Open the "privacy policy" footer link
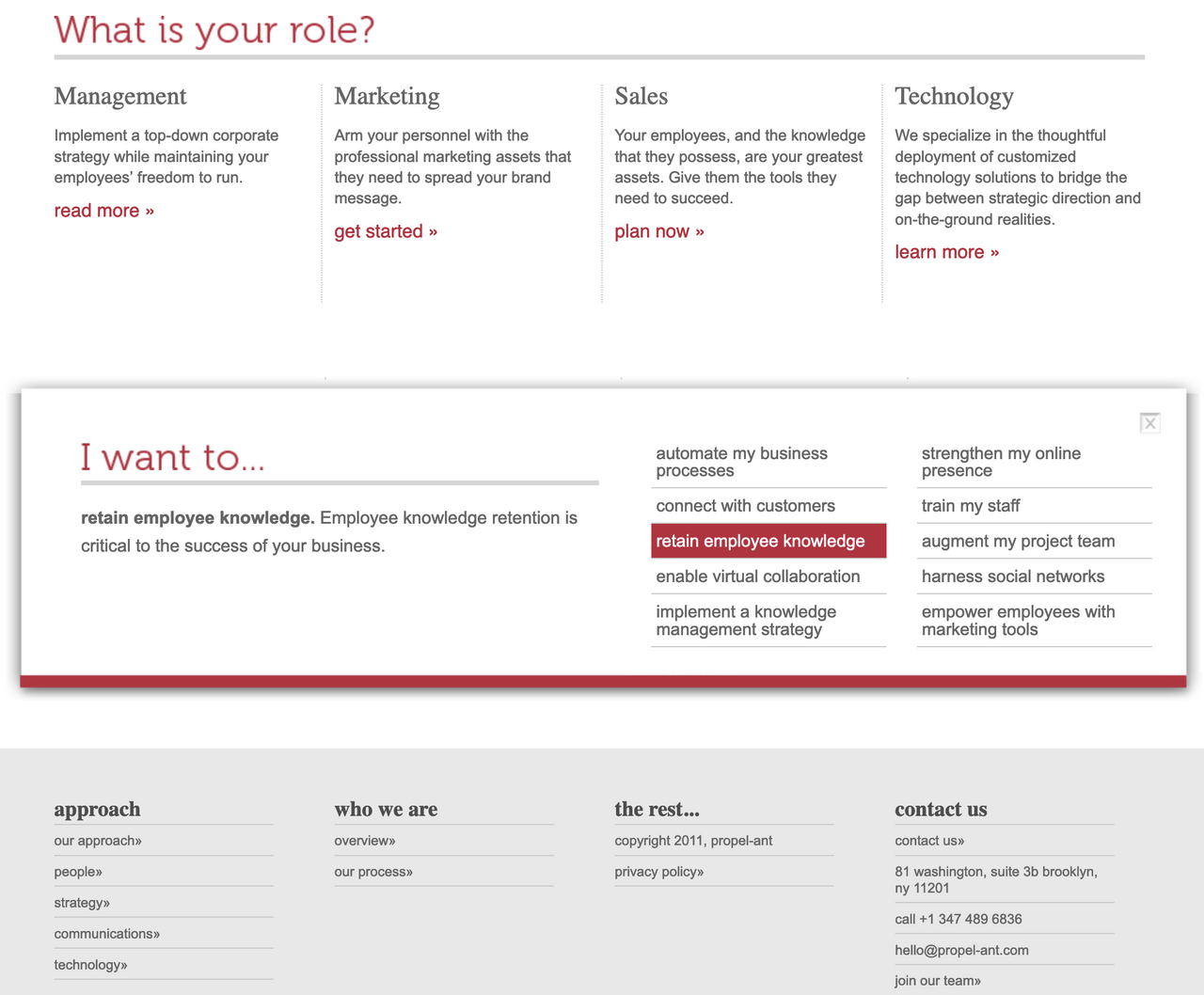This screenshot has width=1204, height=995. click(659, 872)
